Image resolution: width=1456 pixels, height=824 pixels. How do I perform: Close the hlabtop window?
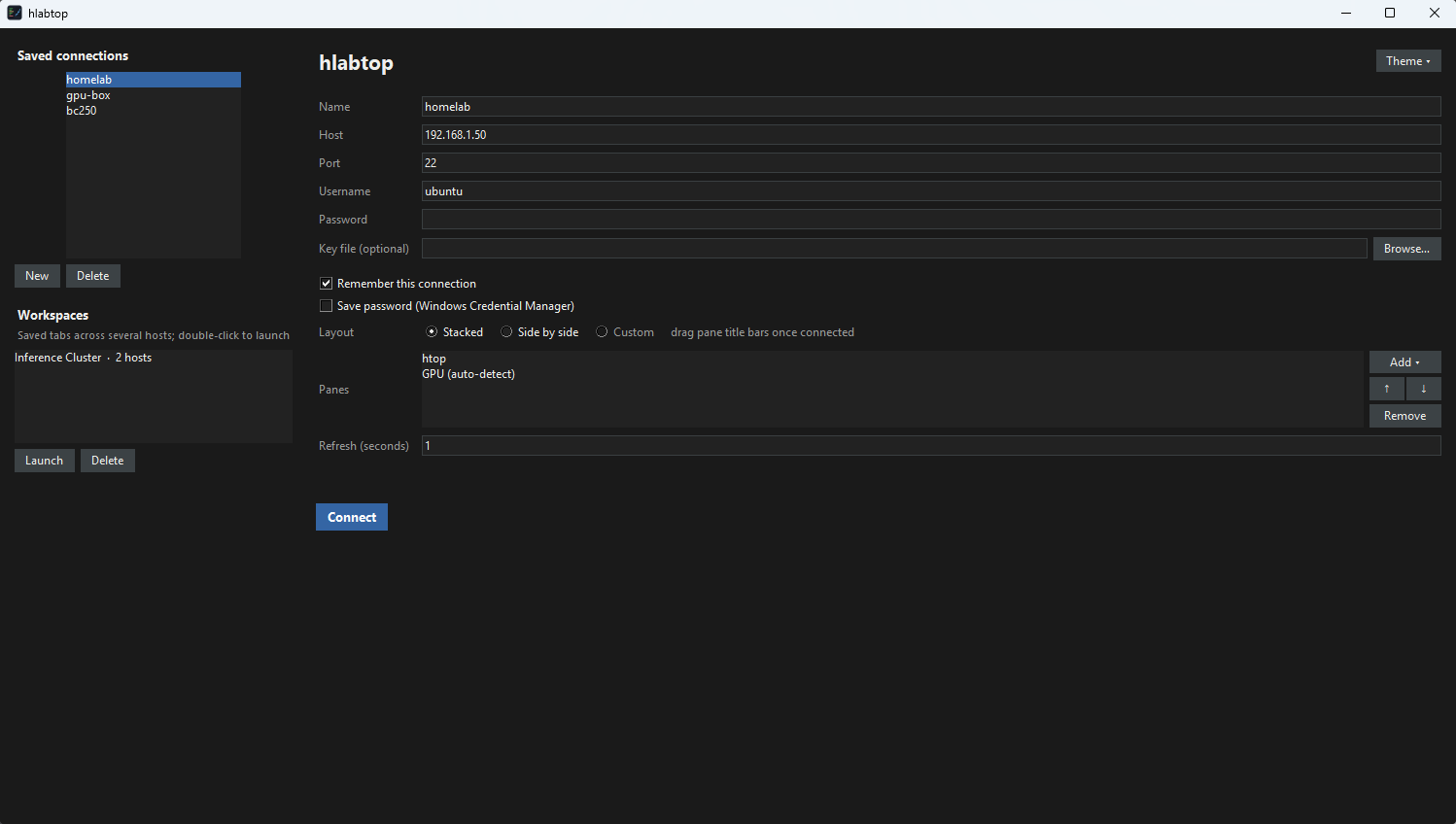point(1435,14)
